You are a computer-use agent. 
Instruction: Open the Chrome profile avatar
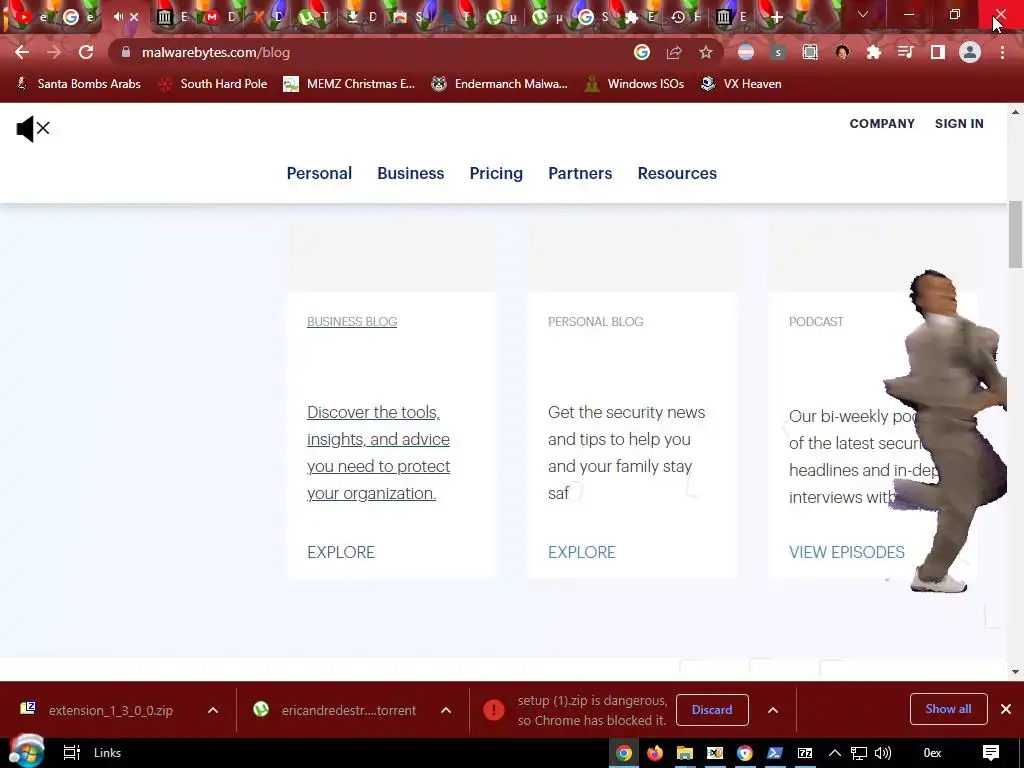point(970,52)
